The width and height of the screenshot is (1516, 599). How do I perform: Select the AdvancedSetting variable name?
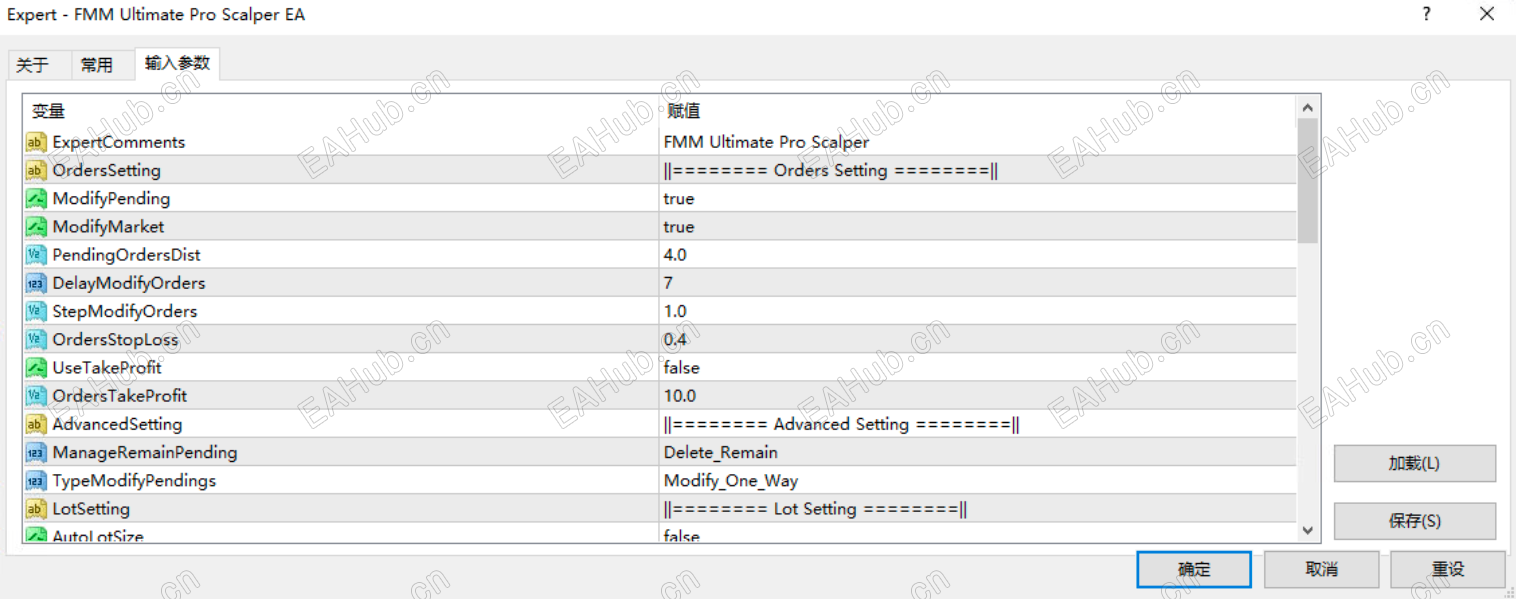(117, 424)
